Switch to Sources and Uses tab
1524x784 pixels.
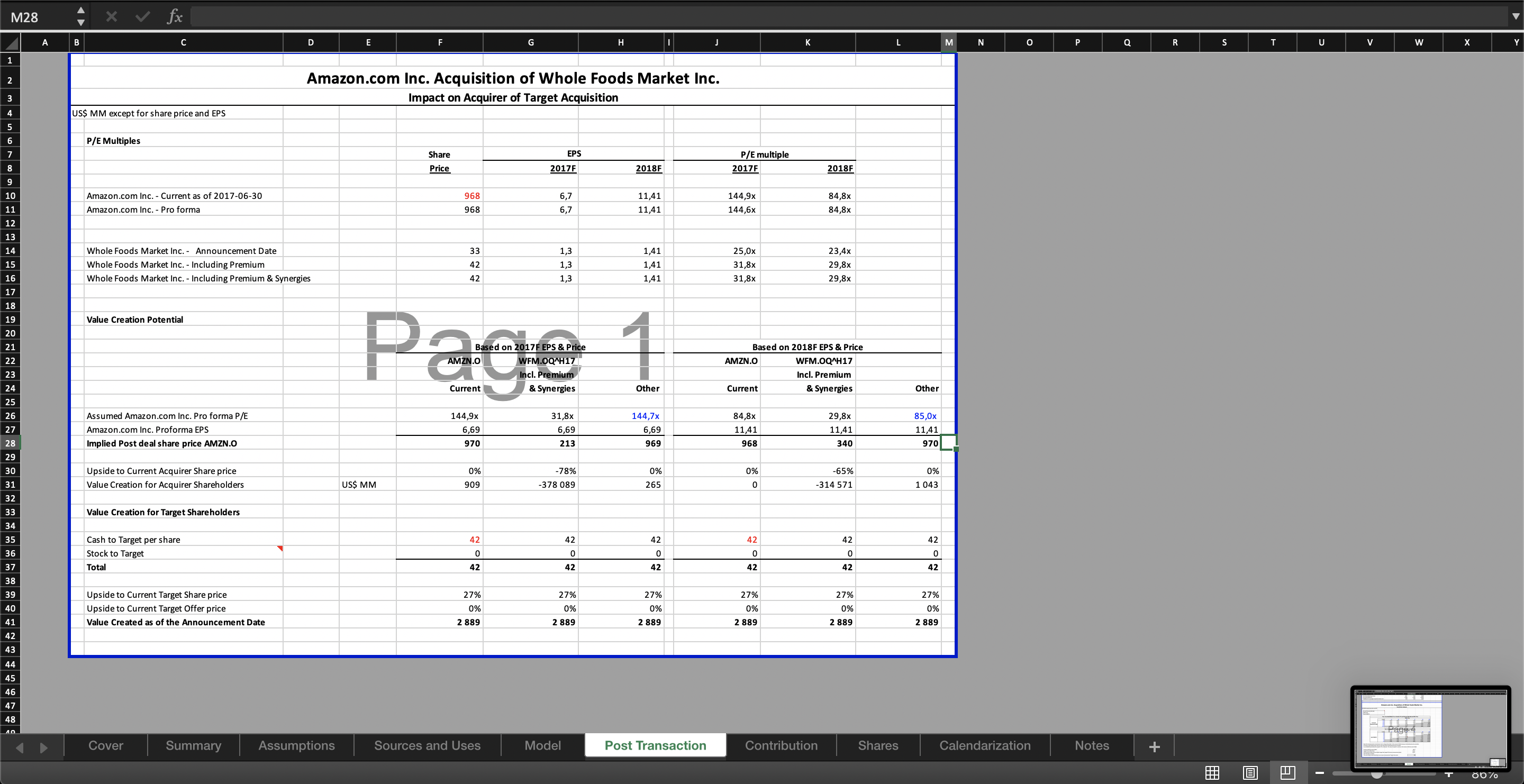[x=427, y=745]
